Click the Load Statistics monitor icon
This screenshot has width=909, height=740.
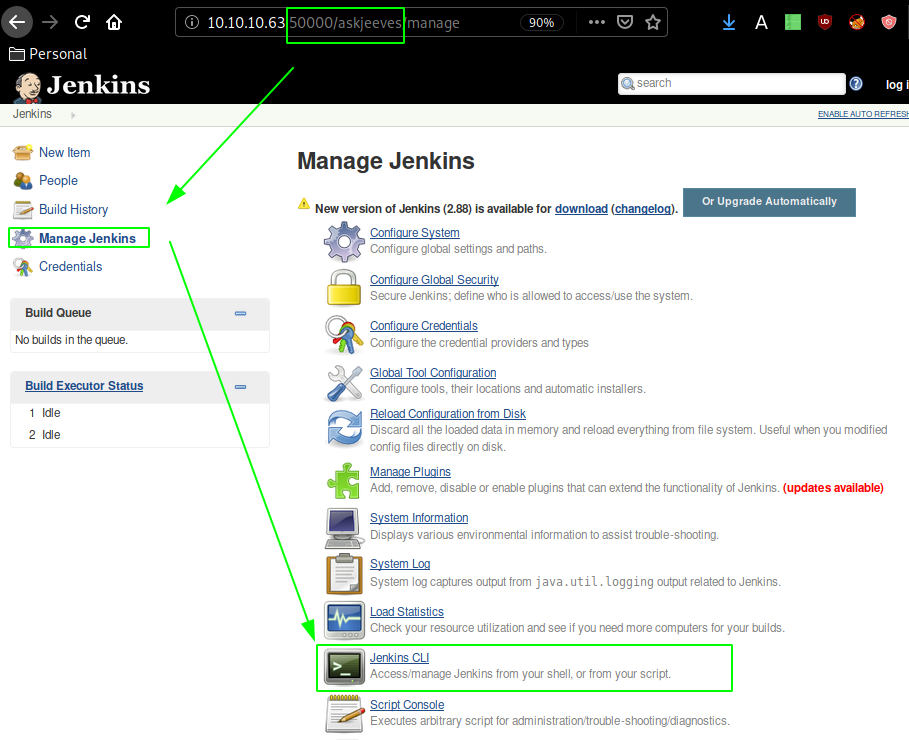tap(344, 621)
